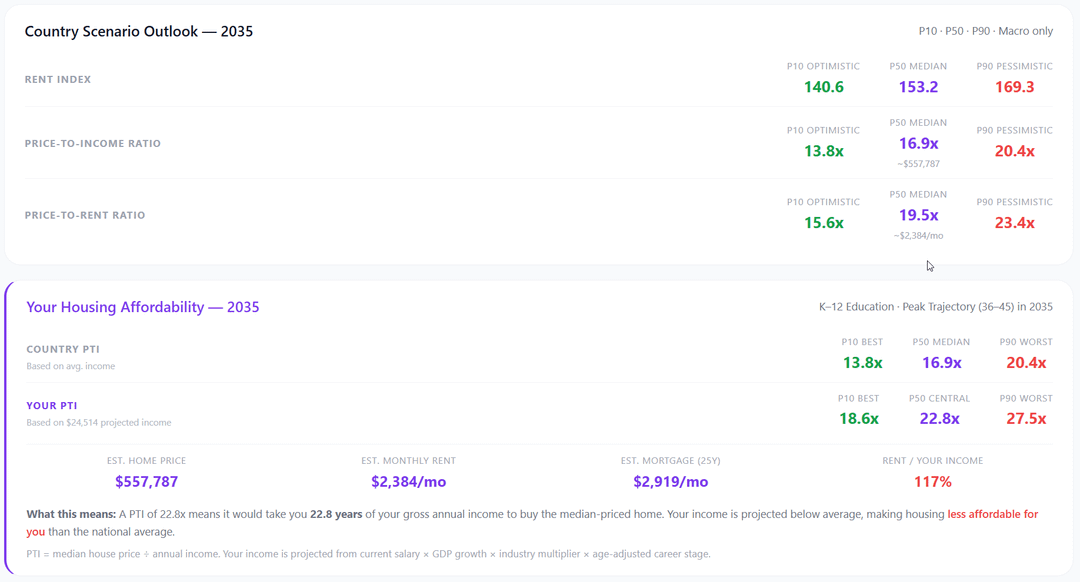
Task: Click the Rent / Your Income 117% figure
Action: pos(932,482)
